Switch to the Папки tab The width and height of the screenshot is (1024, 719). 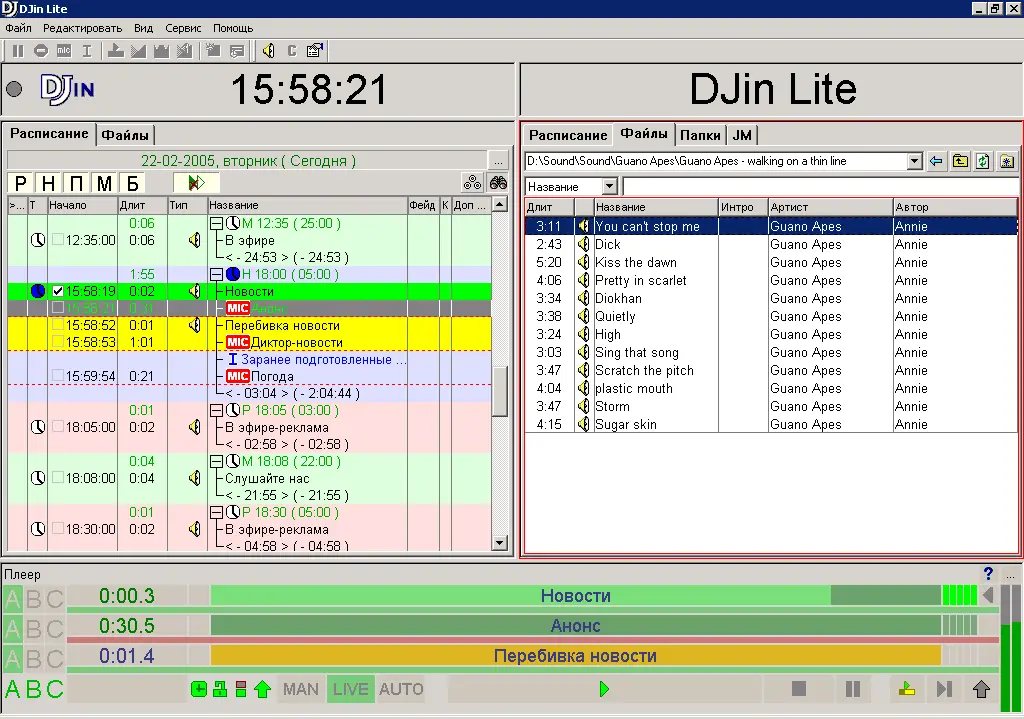700,135
